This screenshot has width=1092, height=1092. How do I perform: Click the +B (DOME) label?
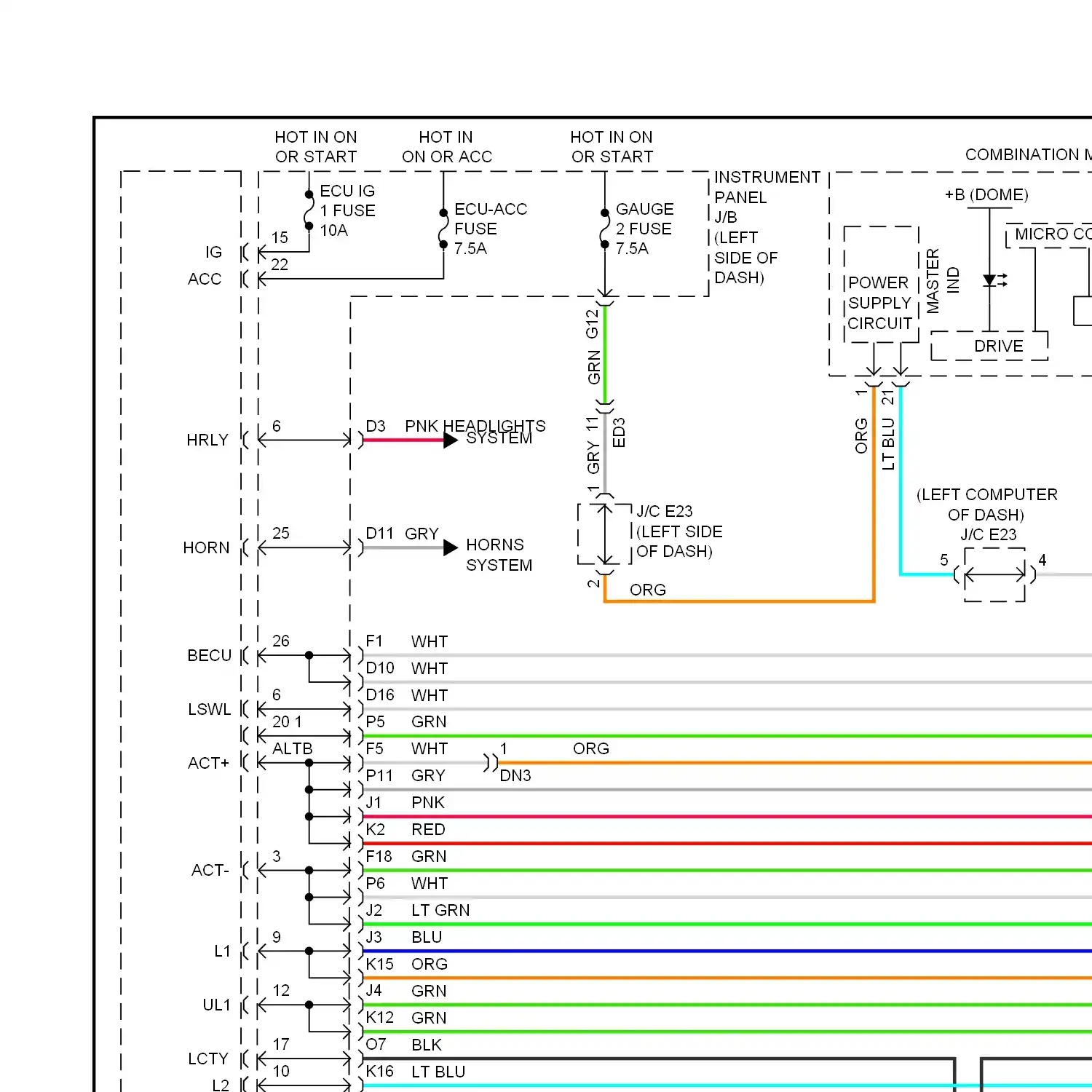tap(986, 195)
